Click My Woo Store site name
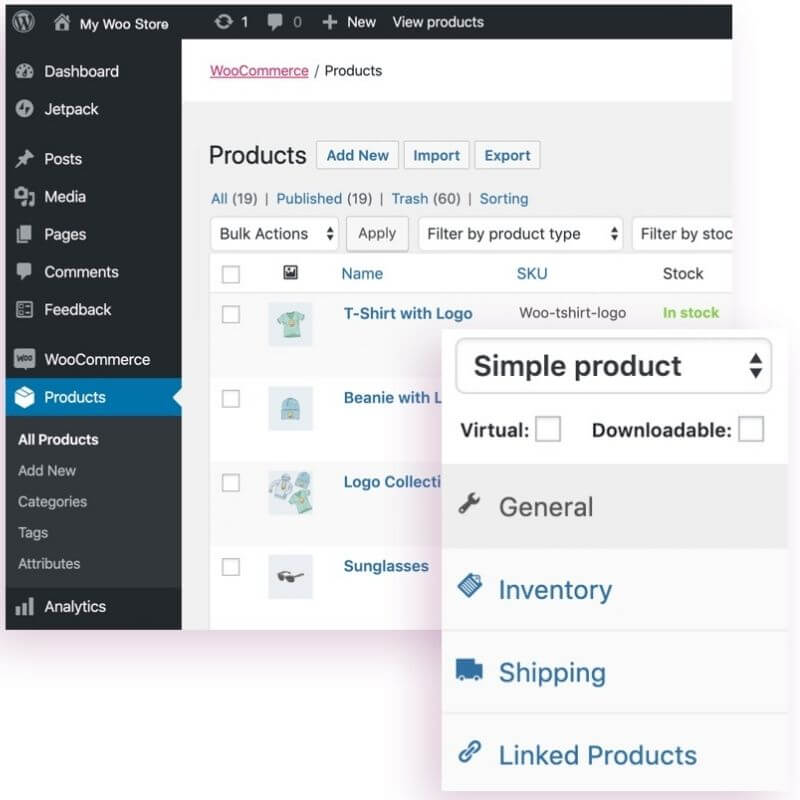The height and width of the screenshot is (800, 800). [124, 24]
